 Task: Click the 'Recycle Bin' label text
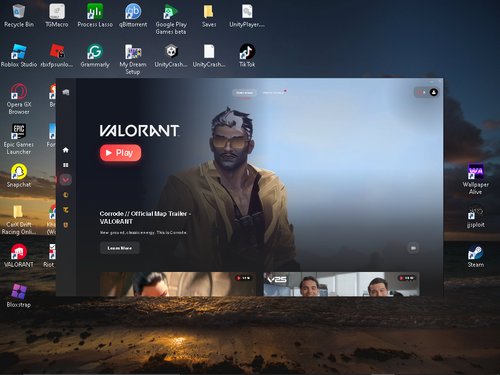pyautogui.click(x=19, y=25)
